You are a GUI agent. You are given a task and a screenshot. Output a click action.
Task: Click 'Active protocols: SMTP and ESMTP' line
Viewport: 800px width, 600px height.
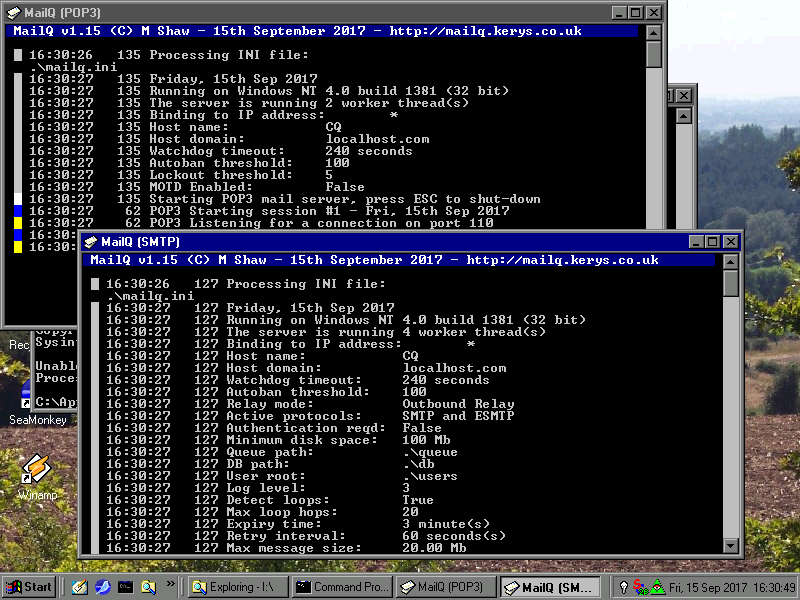click(x=310, y=416)
